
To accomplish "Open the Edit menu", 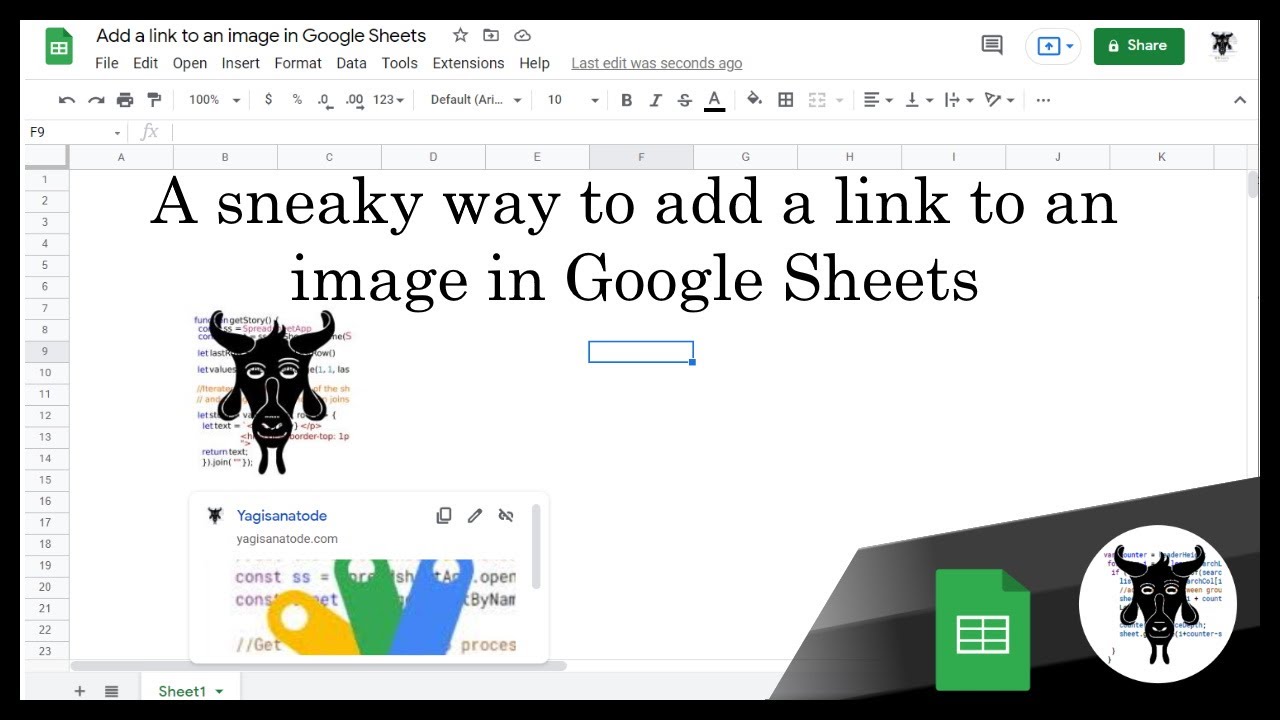I will (x=146, y=63).
